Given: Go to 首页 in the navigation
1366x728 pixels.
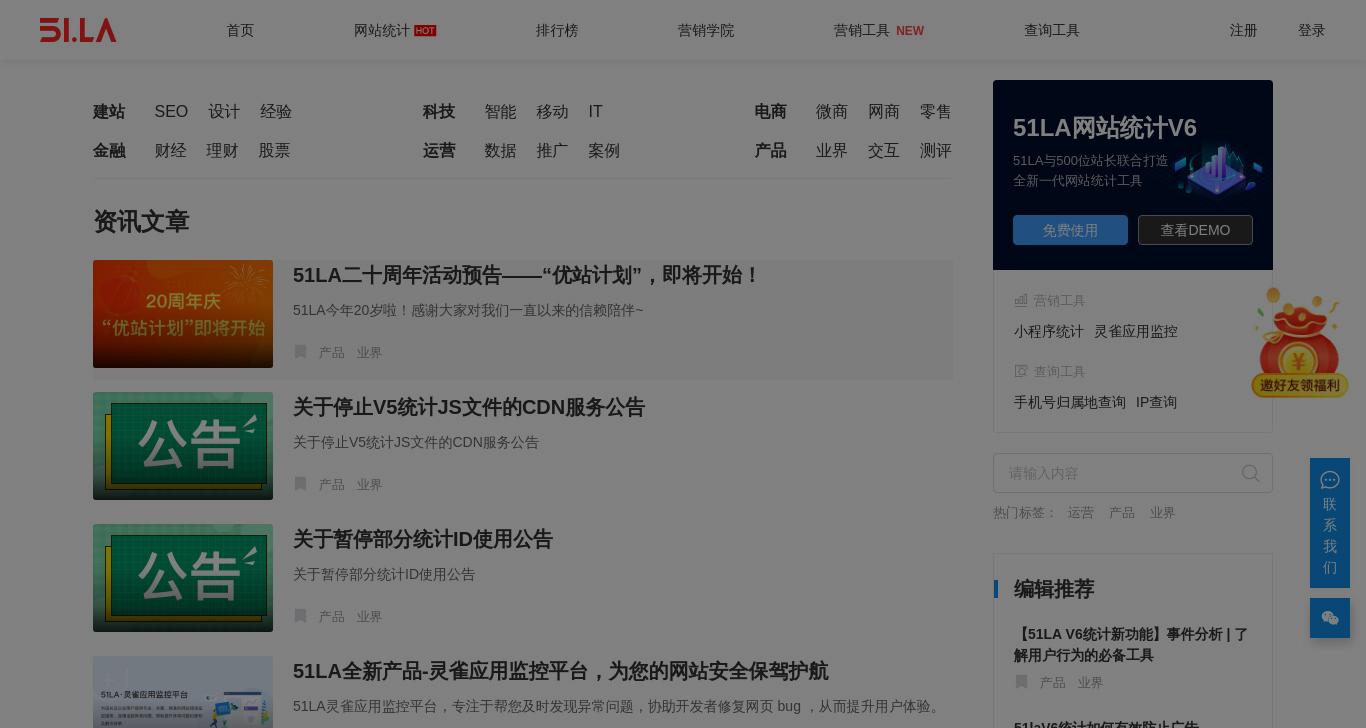Looking at the screenshot, I should tap(240, 30).
